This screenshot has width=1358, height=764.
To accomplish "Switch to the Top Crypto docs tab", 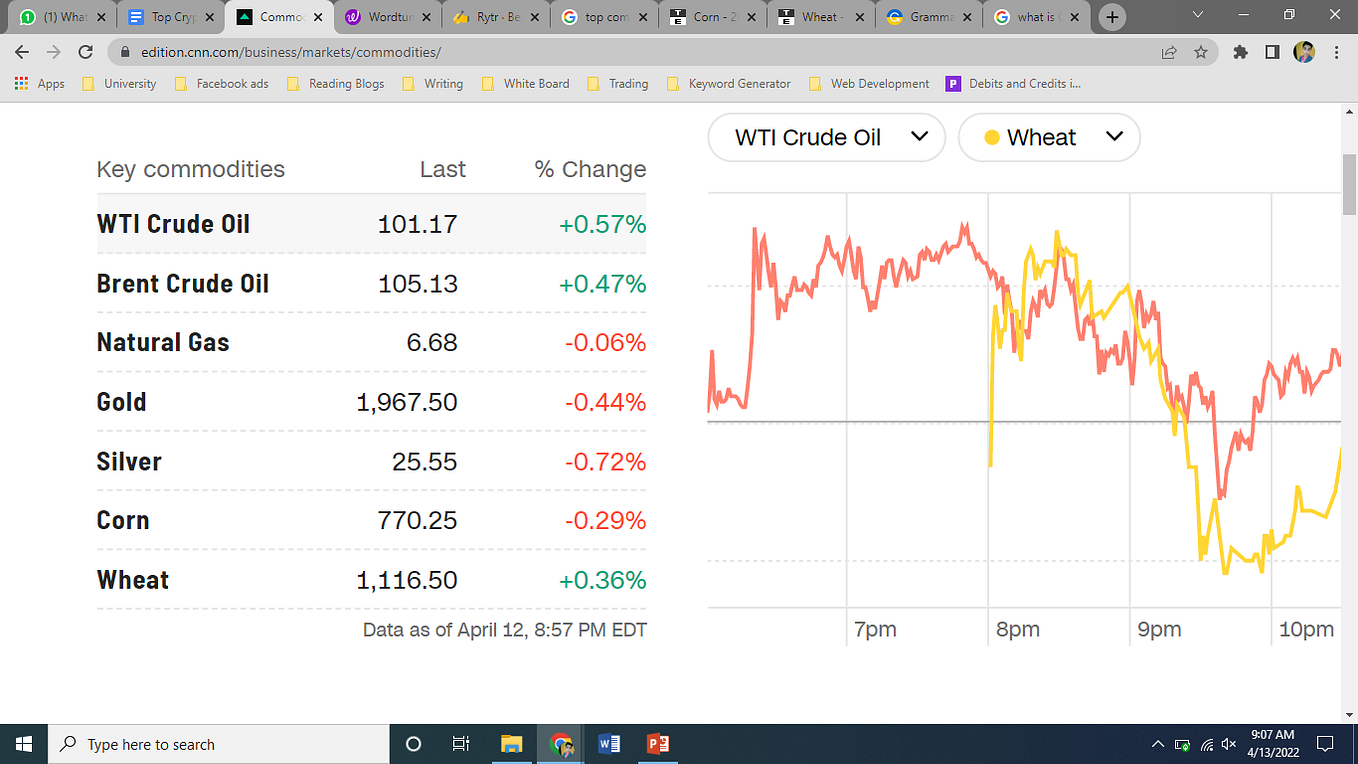I will 172,17.
